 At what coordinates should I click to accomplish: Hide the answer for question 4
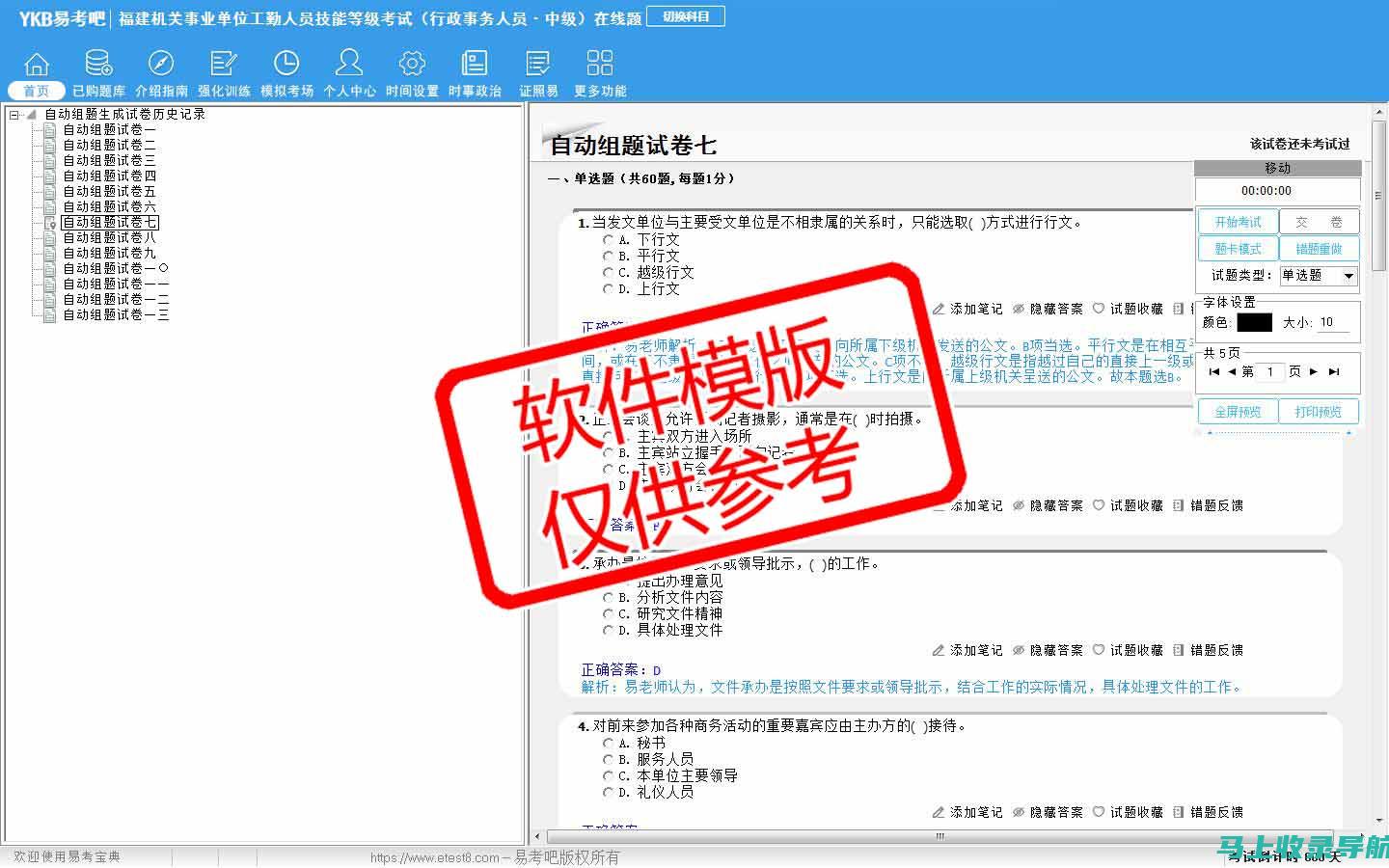click(1048, 812)
